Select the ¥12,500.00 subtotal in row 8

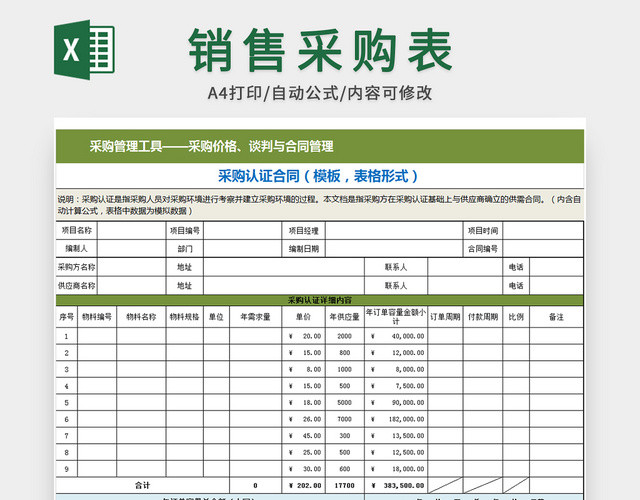pyautogui.click(x=396, y=452)
